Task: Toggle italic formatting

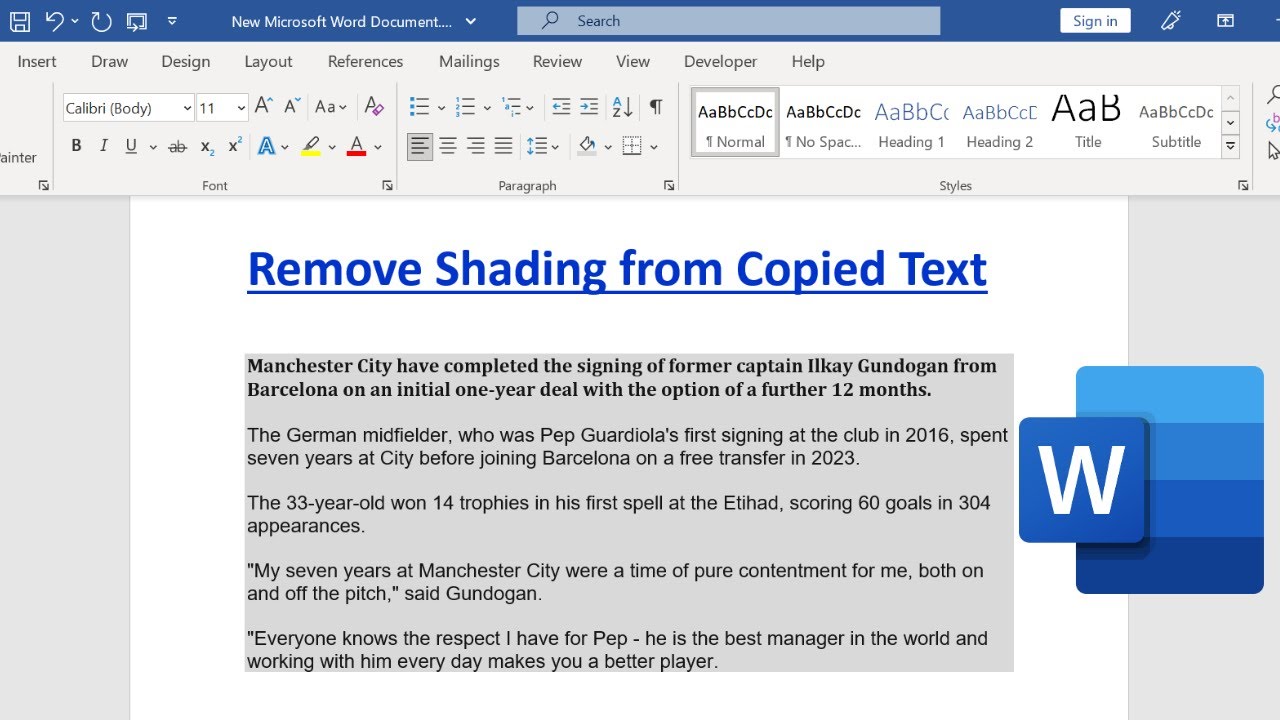Action: tap(103, 146)
